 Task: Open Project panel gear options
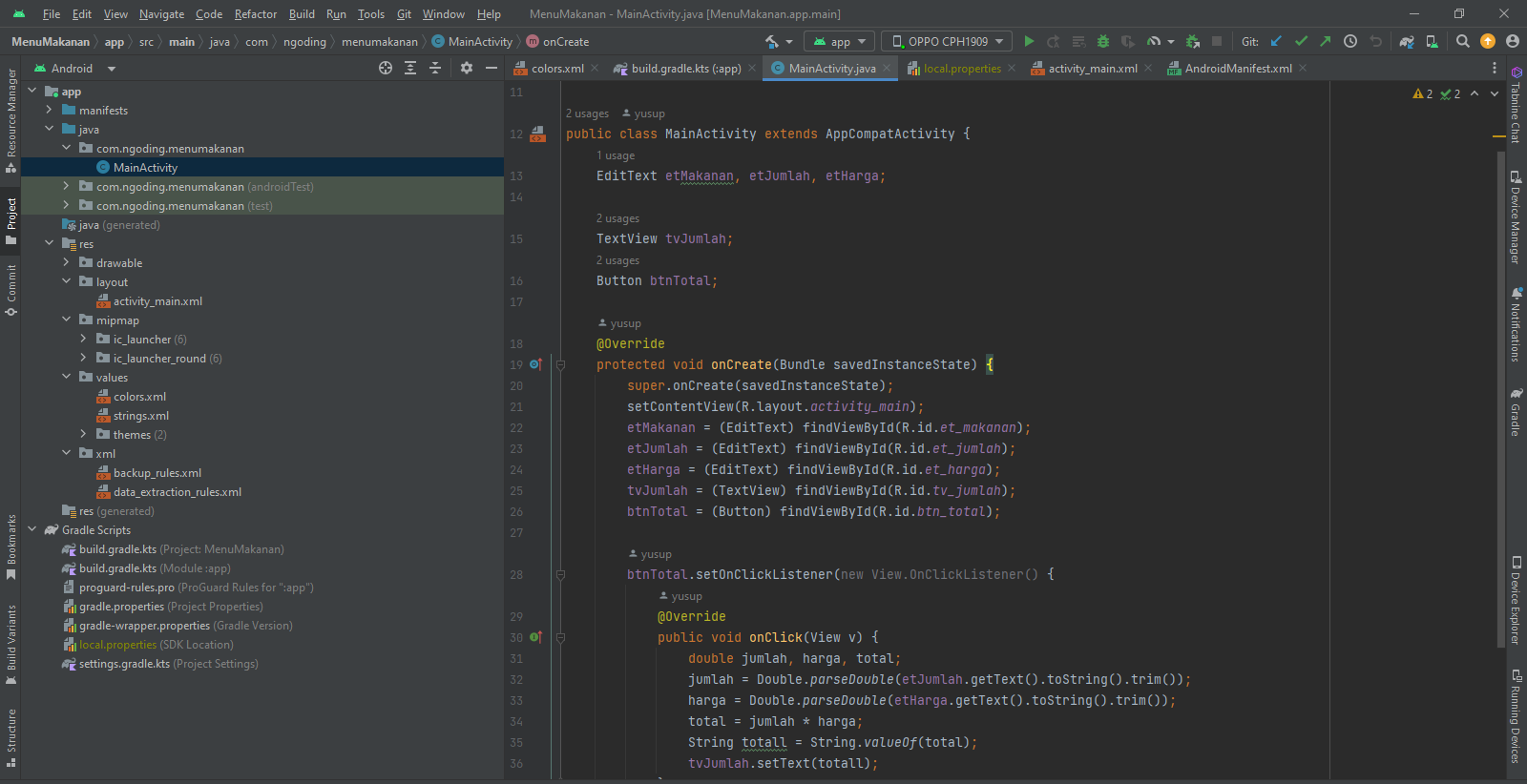click(467, 68)
